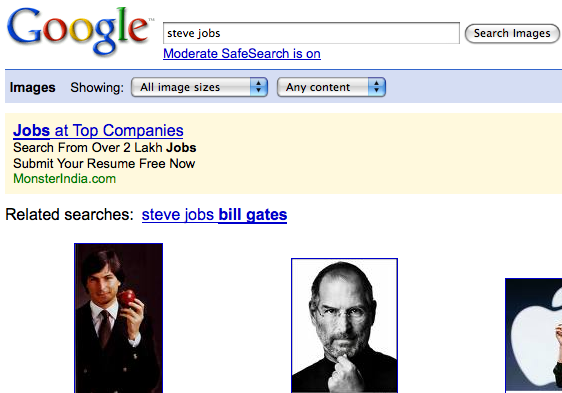This screenshot has width=562, height=393.
Task: Visit the MonsterIndia.com ad URL
Action: 65,179
